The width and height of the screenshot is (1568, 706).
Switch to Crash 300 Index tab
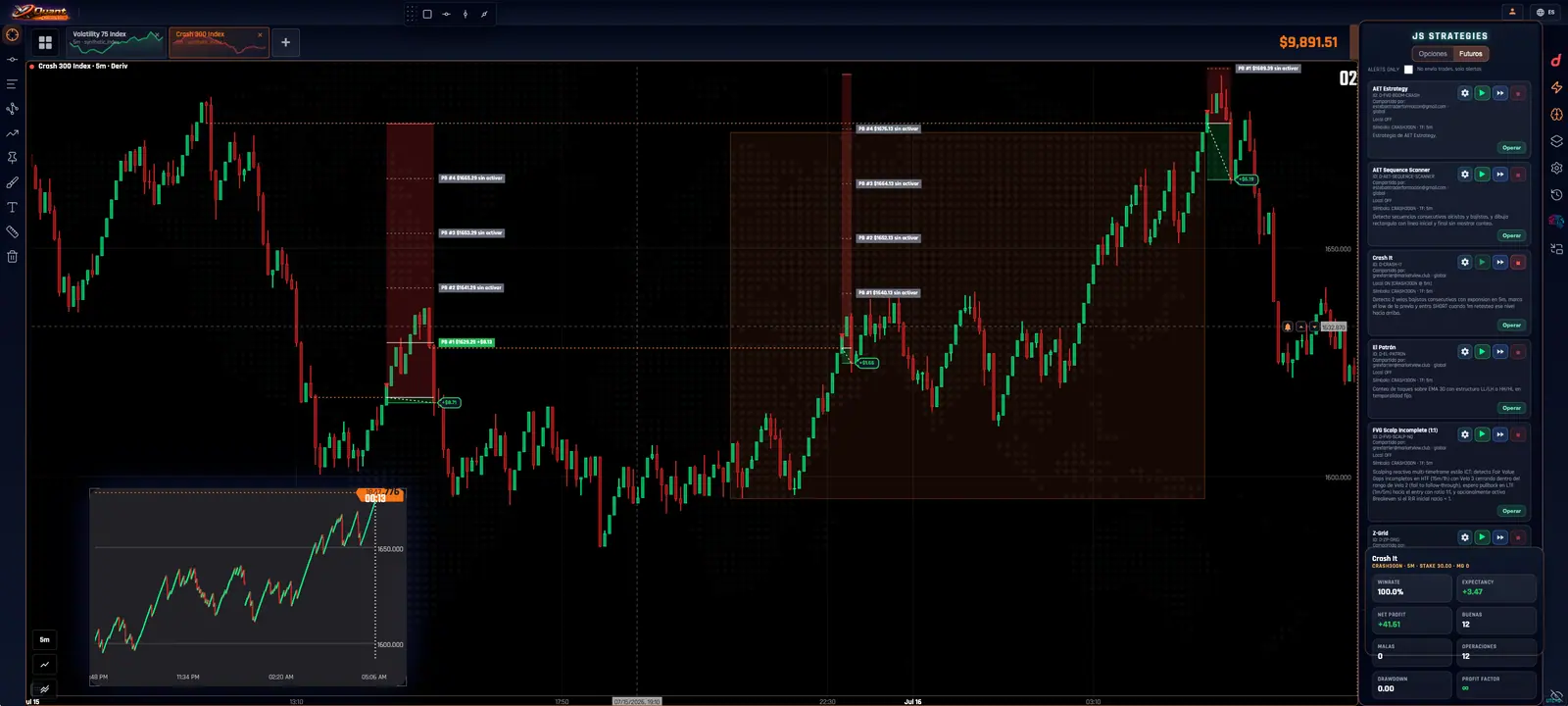click(x=218, y=42)
